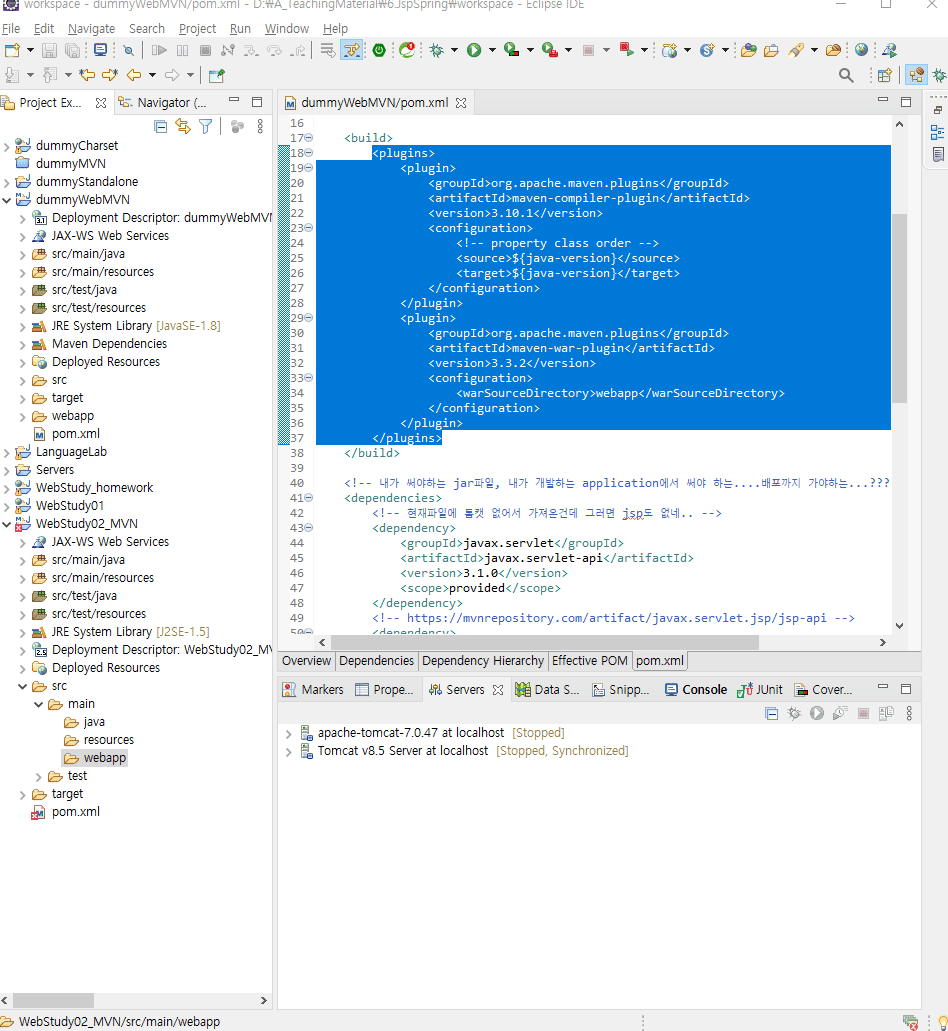Switch to the Console view tab
This screenshot has height=1031, width=948.
coord(696,690)
